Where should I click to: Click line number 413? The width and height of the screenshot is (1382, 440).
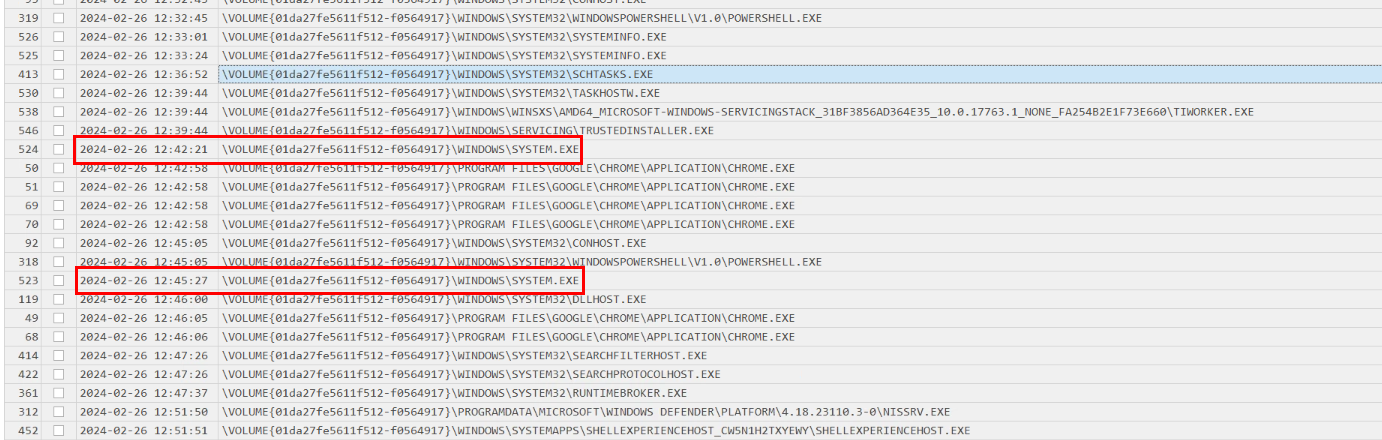(x=28, y=74)
